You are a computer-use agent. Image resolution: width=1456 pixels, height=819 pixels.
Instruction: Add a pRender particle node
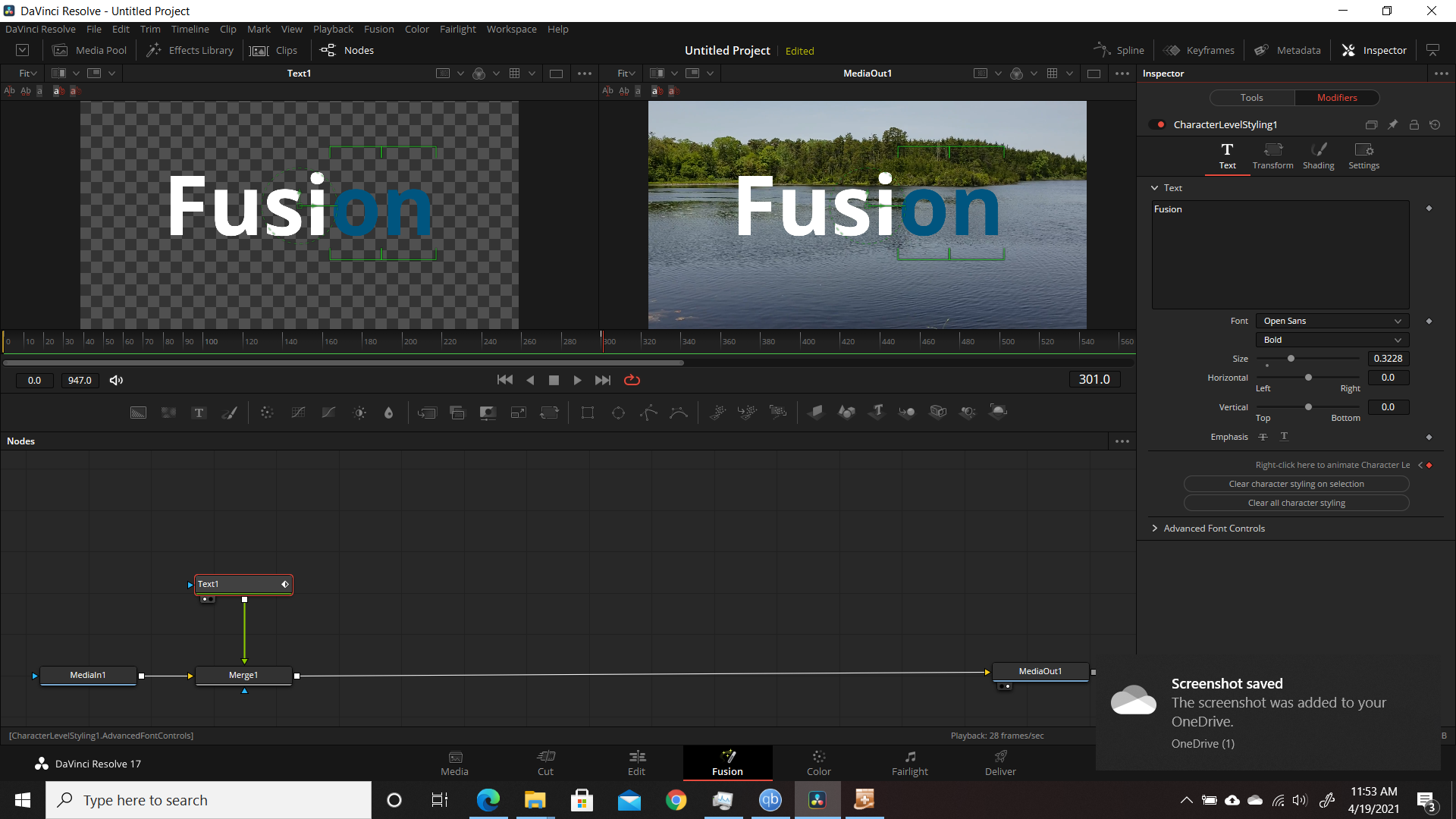(778, 412)
